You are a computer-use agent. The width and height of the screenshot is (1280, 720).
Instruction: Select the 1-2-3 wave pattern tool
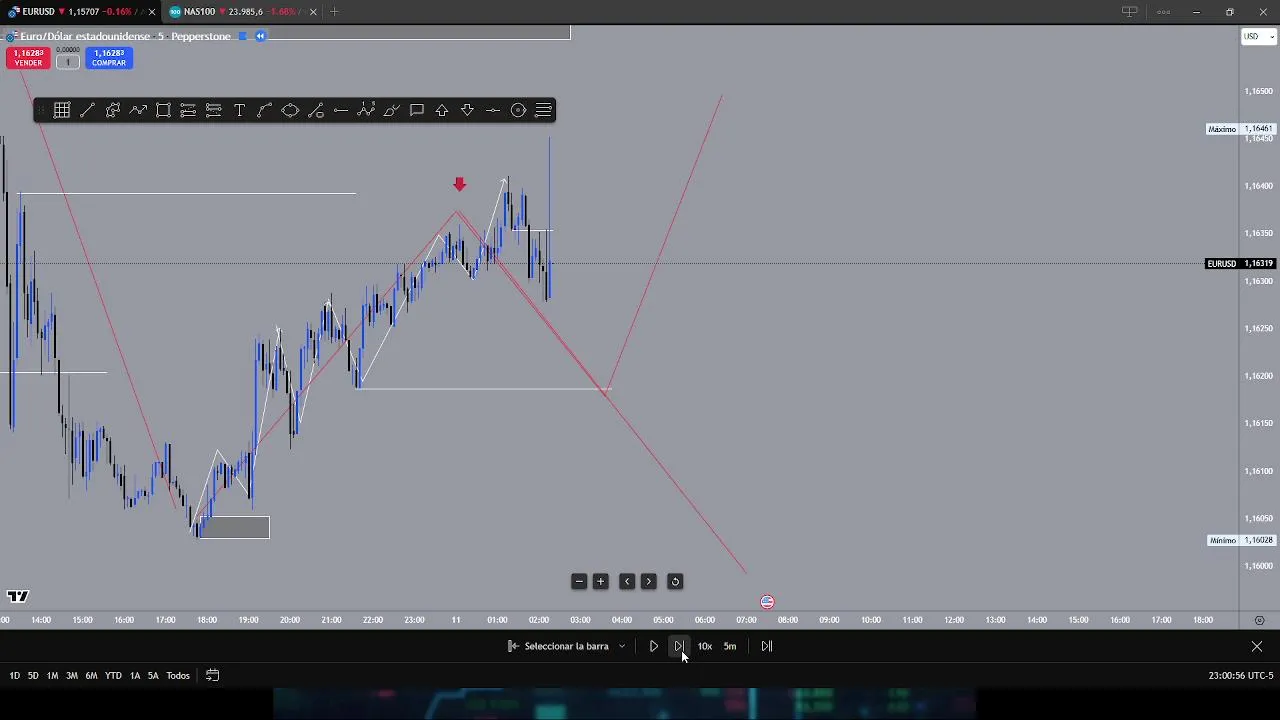(366, 110)
